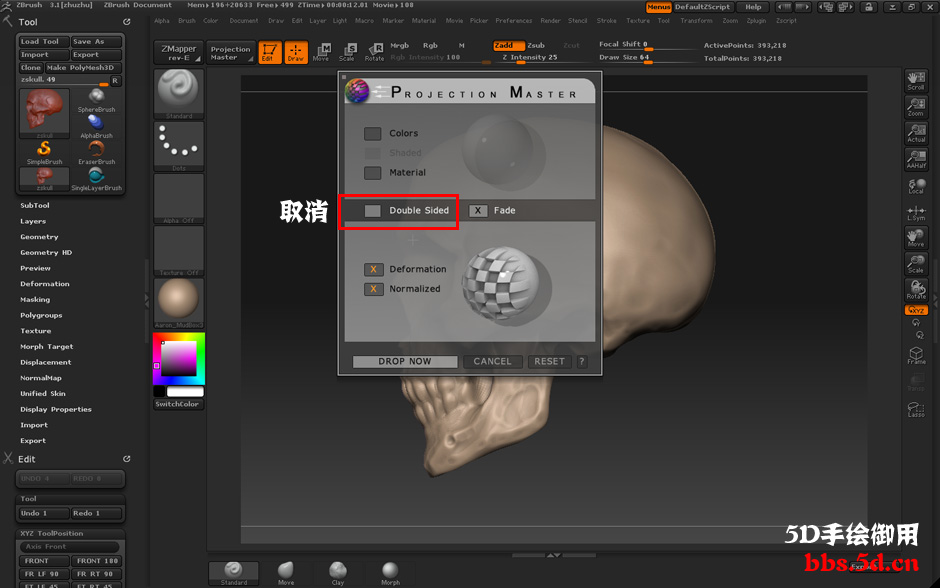Select Clay brush in bottom shelf
The height and width of the screenshot is (588, 940).
pyautogui.click(x=338, y=573)
